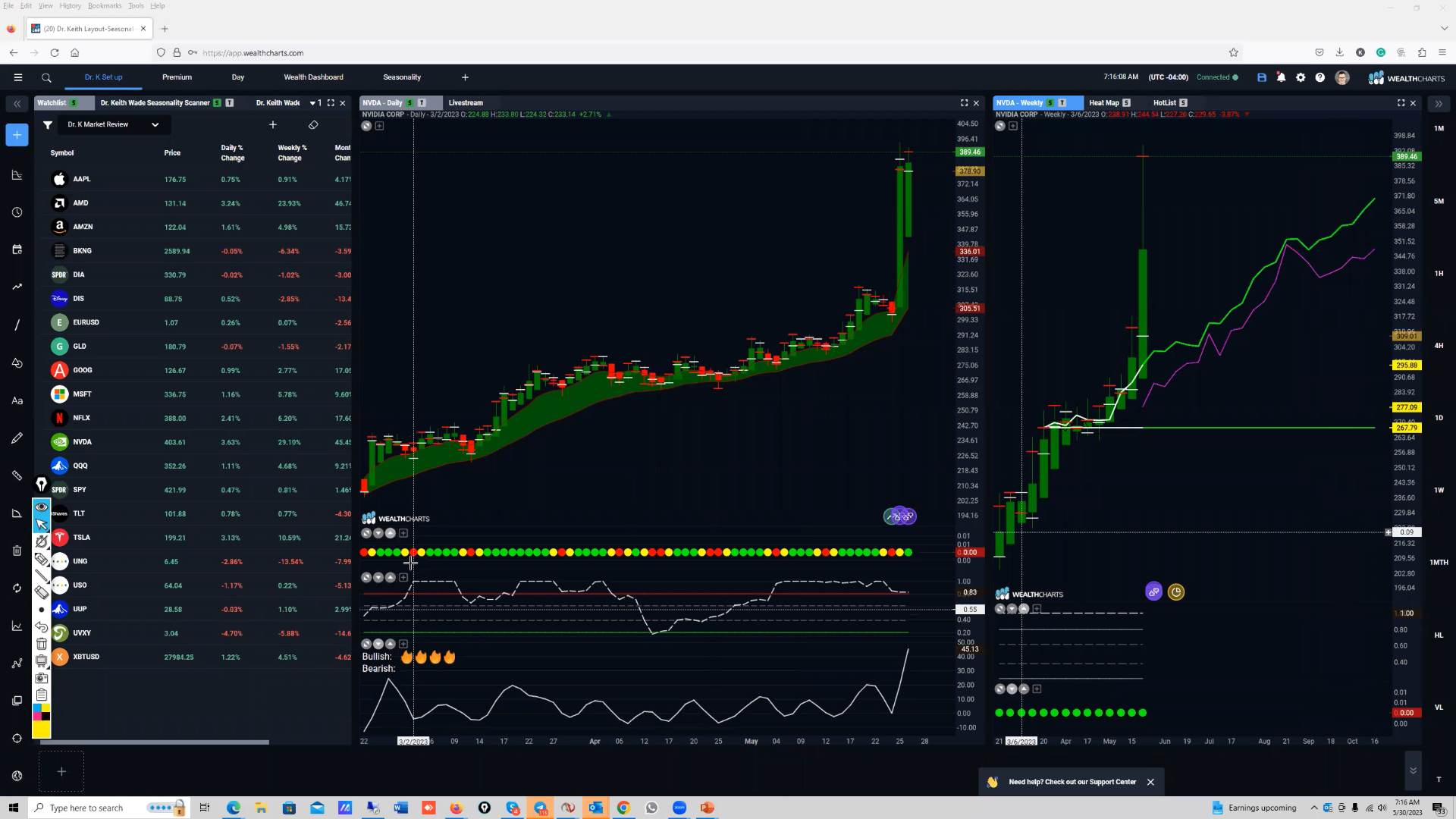This screenshot has width=1456, height=819.
Task: Expand the right sidebar with double chevron
Action: (x=1439, y=104)
